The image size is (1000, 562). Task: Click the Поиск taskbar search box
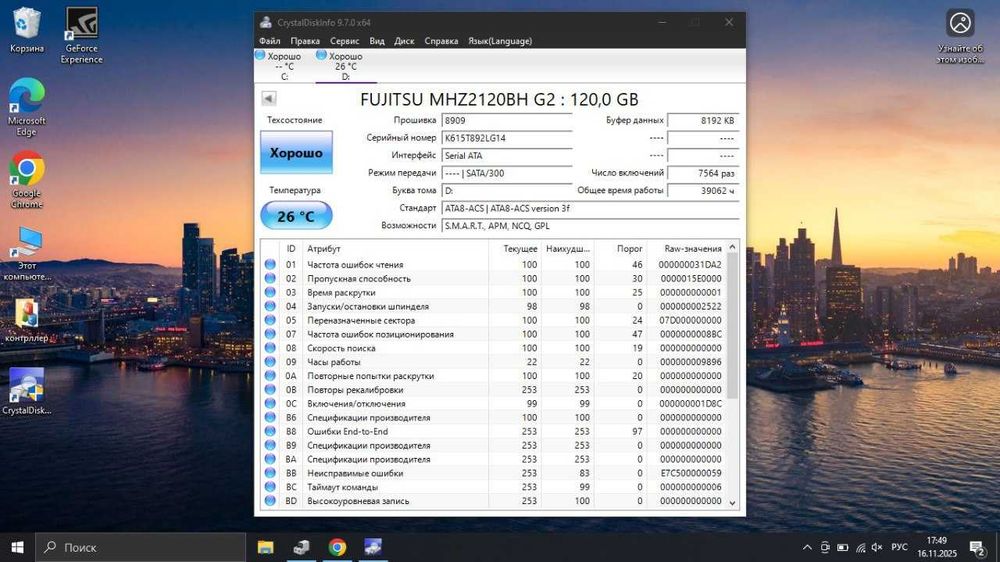tap(140, 547)
